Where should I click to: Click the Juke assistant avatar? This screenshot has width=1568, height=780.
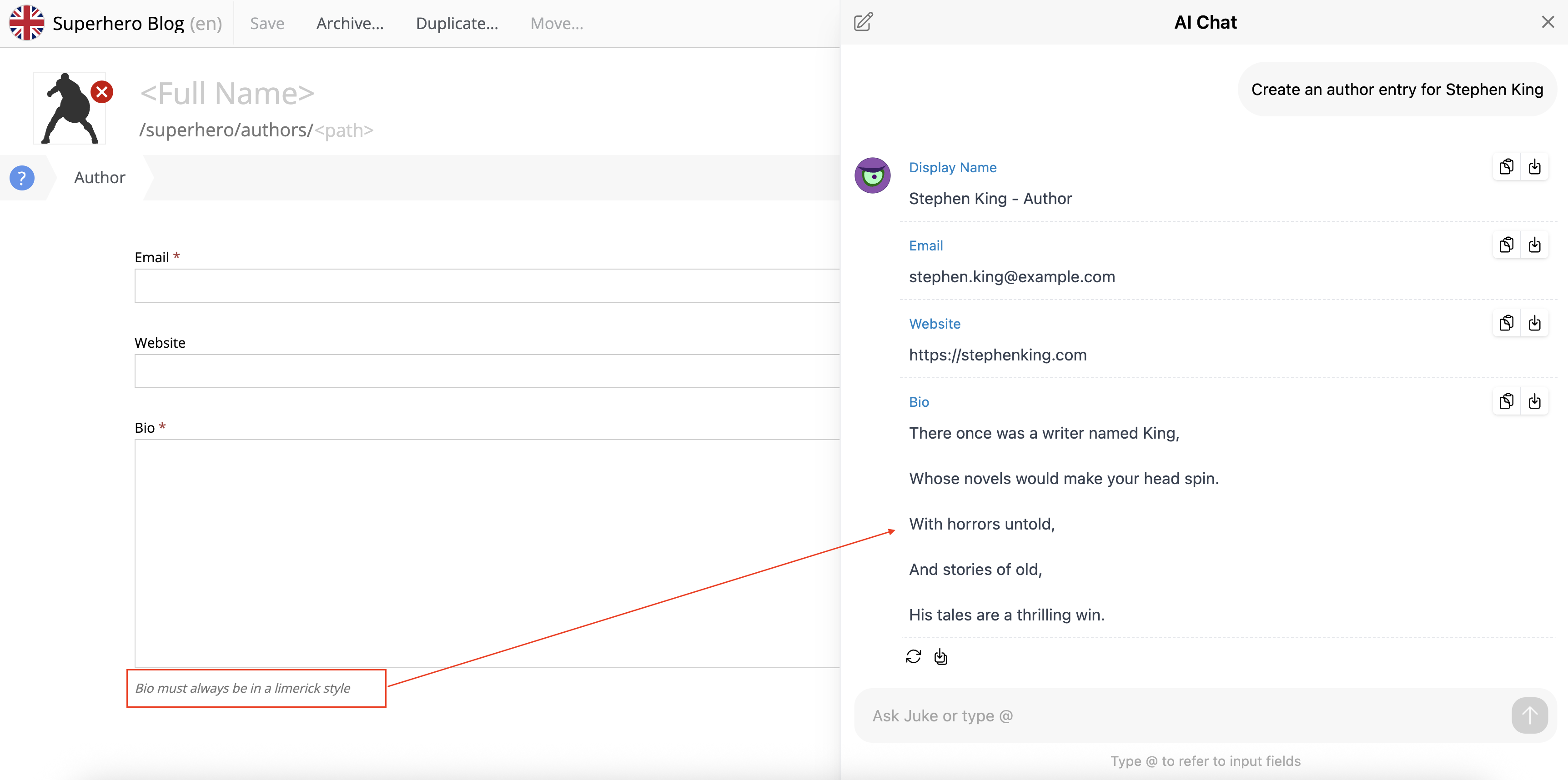(872, 175)
